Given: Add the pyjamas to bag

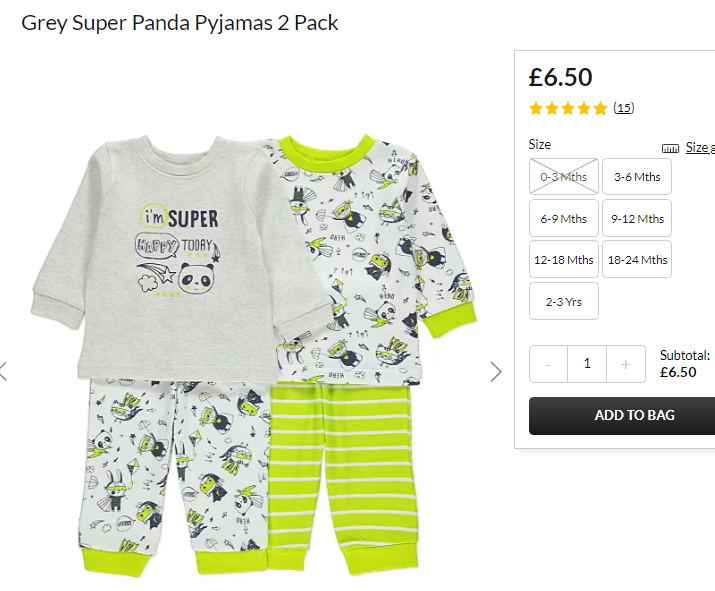Looking at the screenshot, I should coord(622,415).
